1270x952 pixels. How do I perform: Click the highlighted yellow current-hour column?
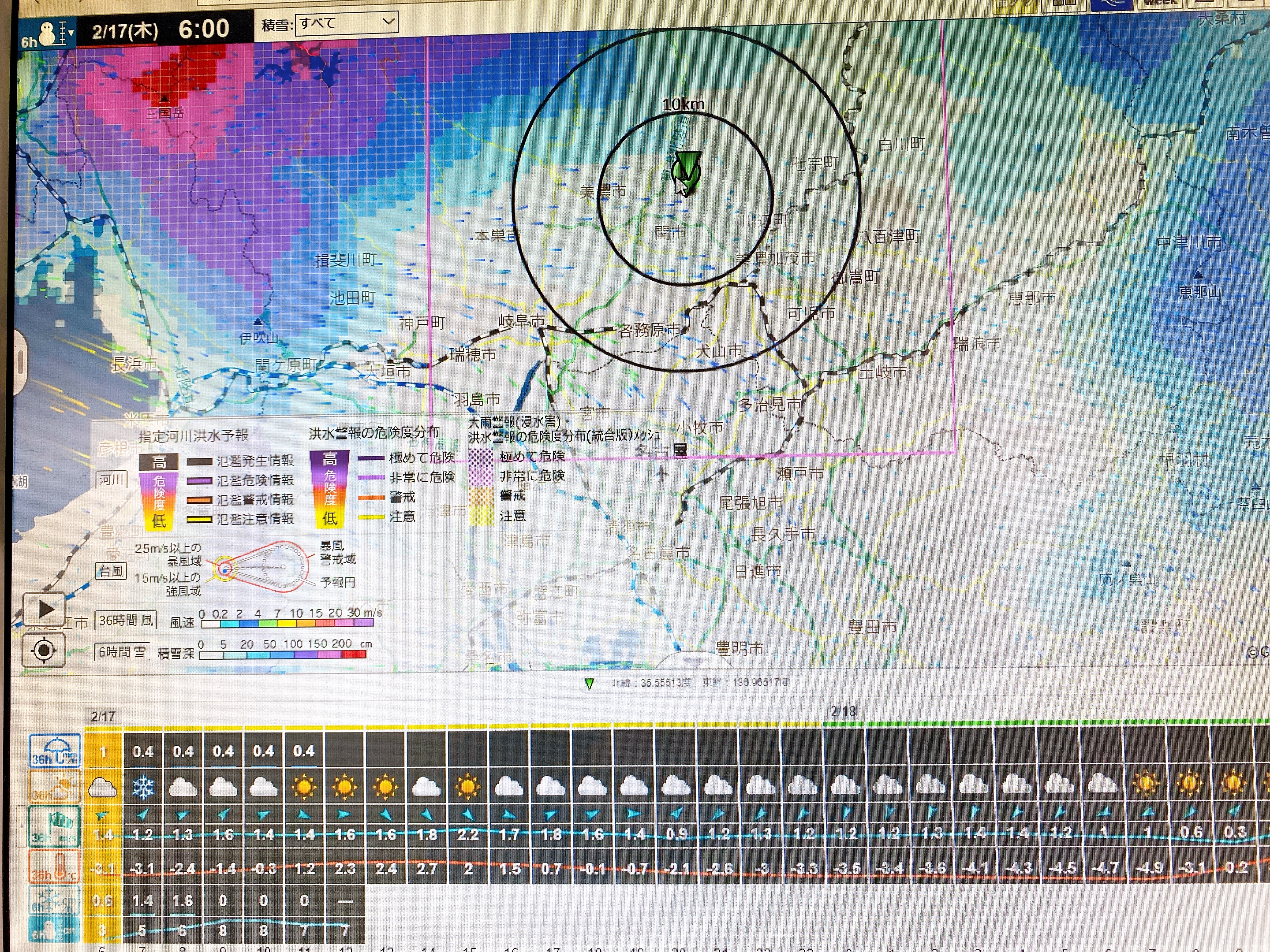(x=103, y=838)
